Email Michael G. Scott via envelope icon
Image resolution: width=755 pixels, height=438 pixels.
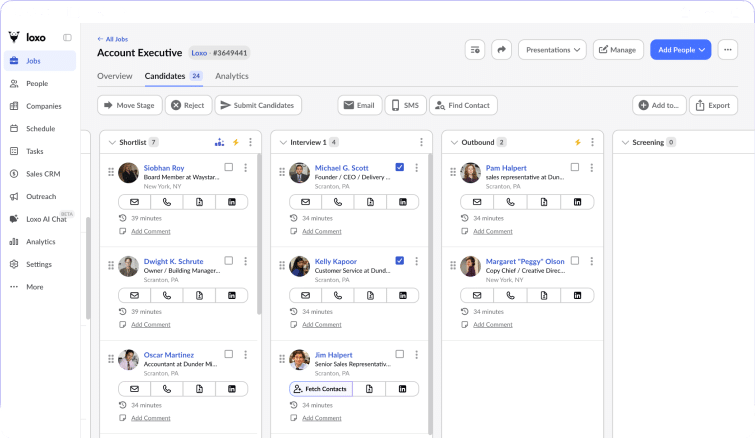point(305,202)
